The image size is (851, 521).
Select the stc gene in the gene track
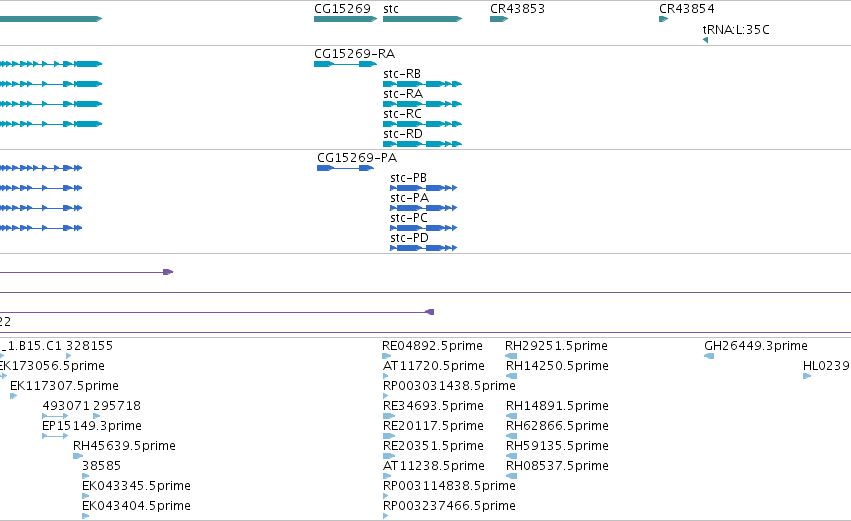[x=422, y=19]
